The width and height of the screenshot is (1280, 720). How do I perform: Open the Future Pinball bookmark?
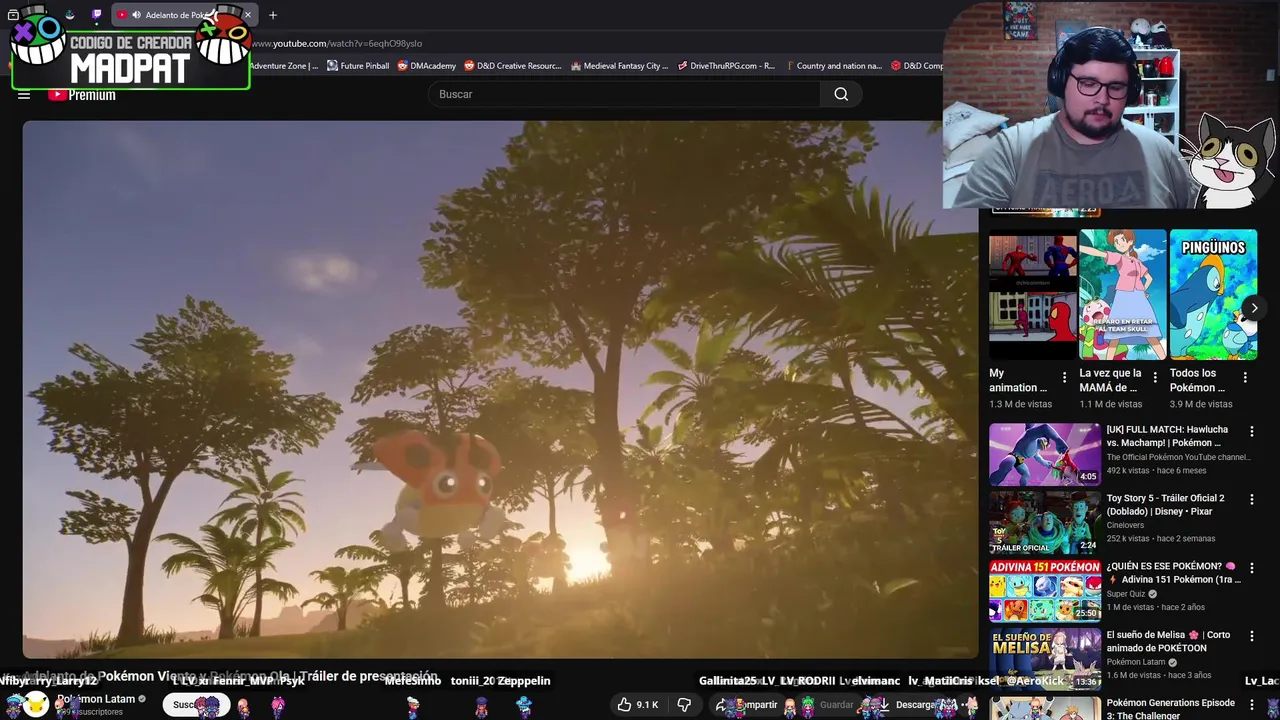coord(358,66)
